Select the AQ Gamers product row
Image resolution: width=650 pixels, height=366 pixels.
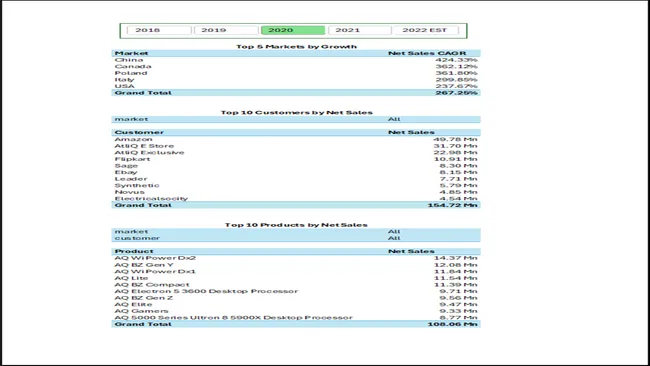coord(296,311)
